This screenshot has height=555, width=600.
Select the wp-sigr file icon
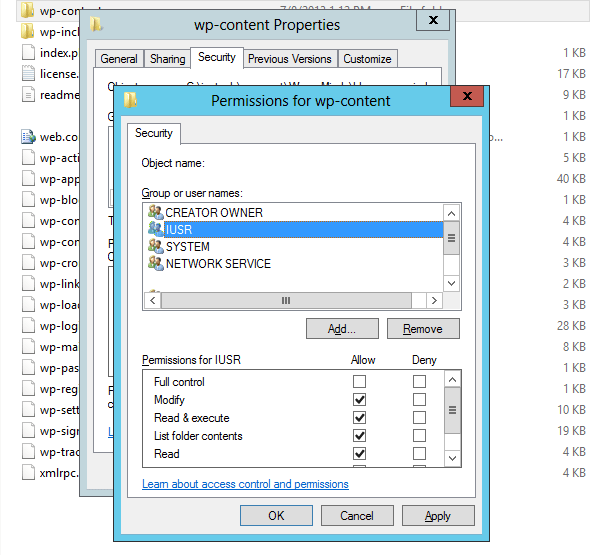(28, 431)
